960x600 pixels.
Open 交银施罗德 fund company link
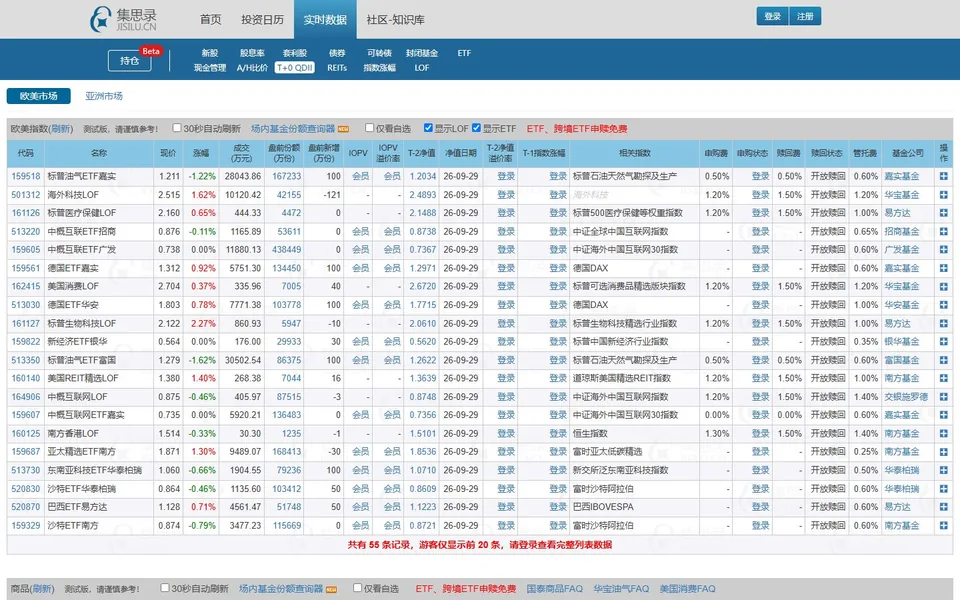pos(906,397)
